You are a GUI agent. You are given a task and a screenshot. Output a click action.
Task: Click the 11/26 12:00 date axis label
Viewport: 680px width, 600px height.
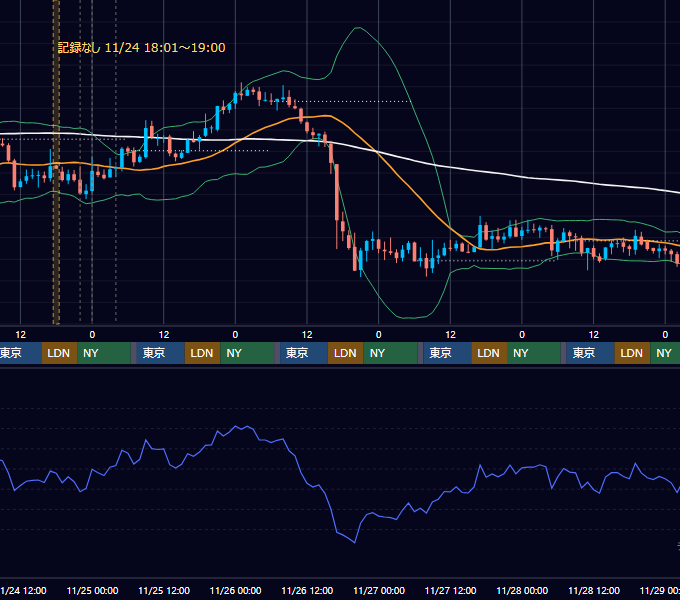pyautogui.click(x=307, y=590)
